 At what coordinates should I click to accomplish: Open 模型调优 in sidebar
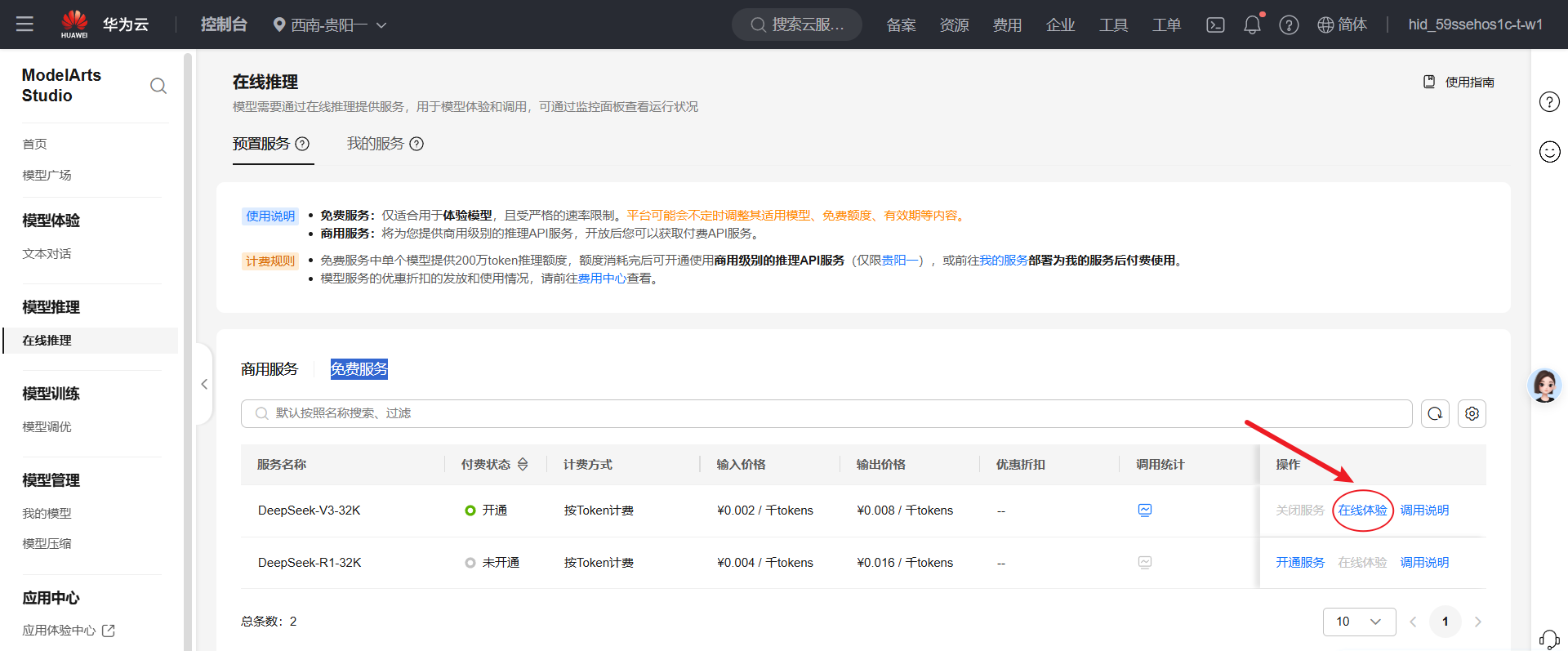click(x=47, y=427)
